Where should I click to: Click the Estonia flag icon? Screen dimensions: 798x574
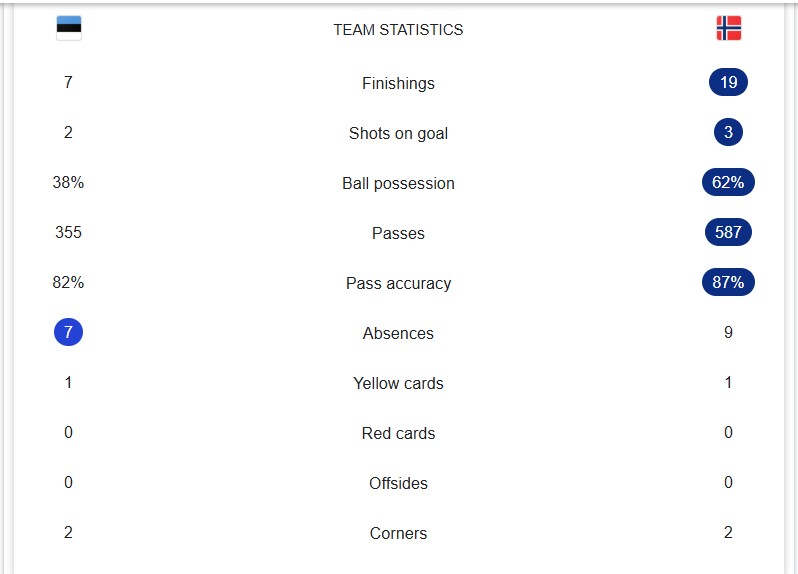[x=69, y=28]
